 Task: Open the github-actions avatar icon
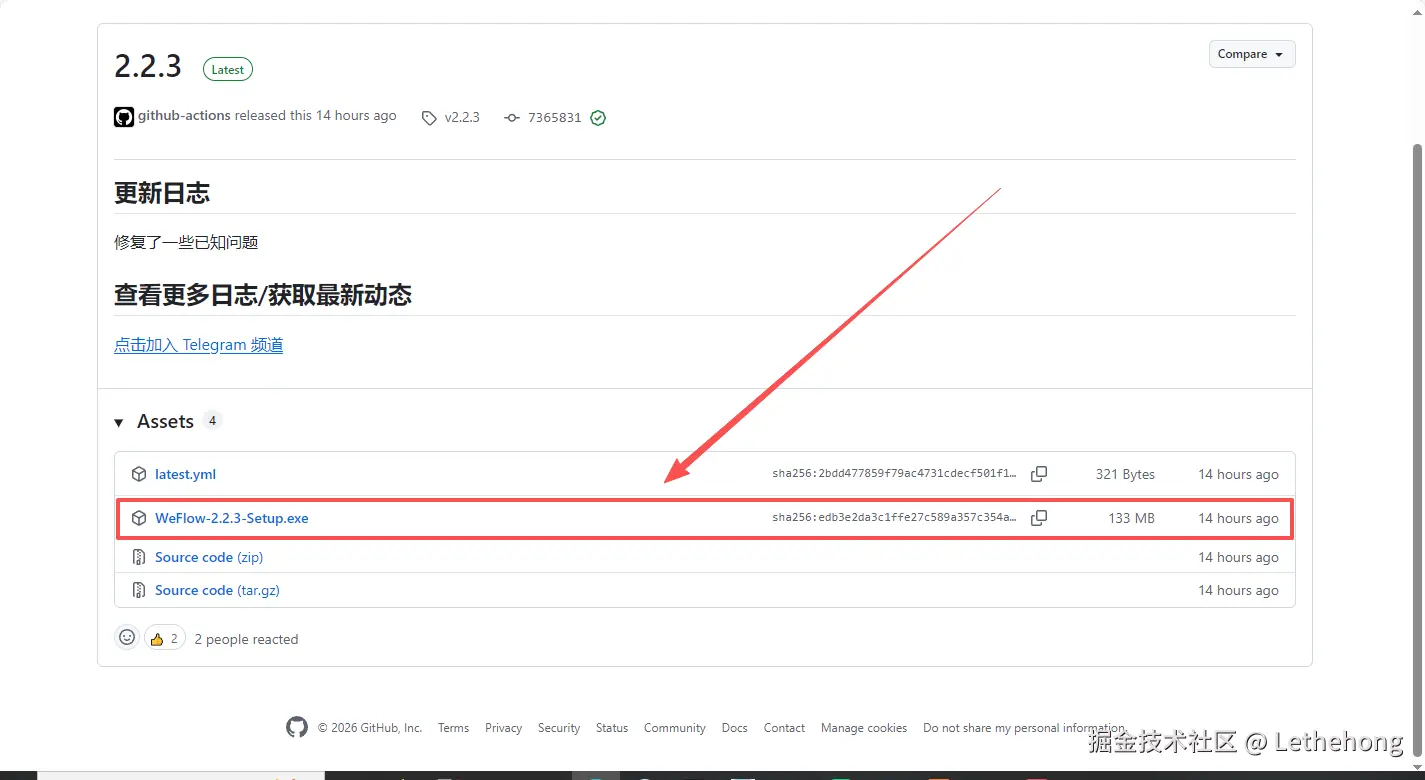(x=124, y=117)
